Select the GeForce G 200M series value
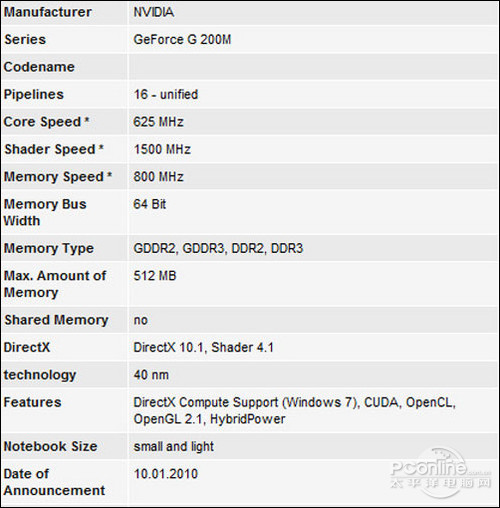Image resolution: width=500 pixels, height=508 pixels. (x=182, y=40)
